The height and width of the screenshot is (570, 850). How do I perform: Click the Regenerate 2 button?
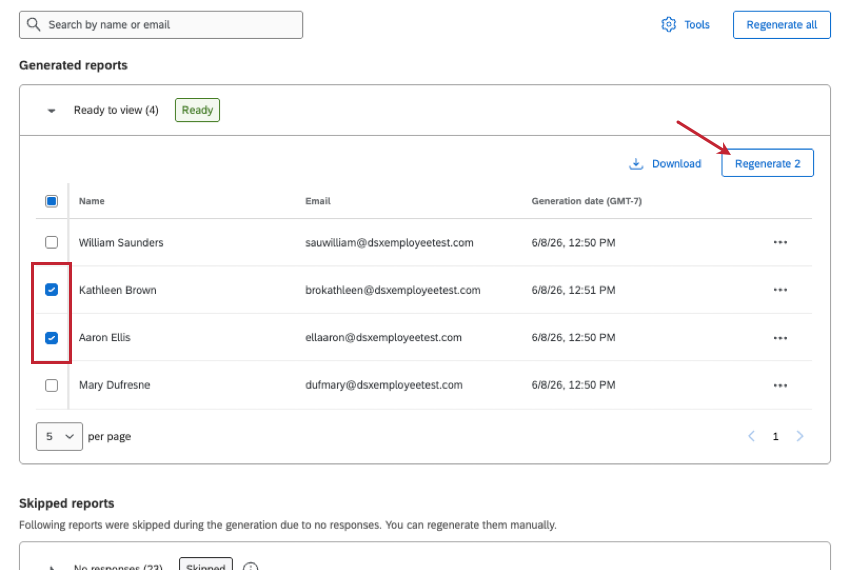coord(767,163)
